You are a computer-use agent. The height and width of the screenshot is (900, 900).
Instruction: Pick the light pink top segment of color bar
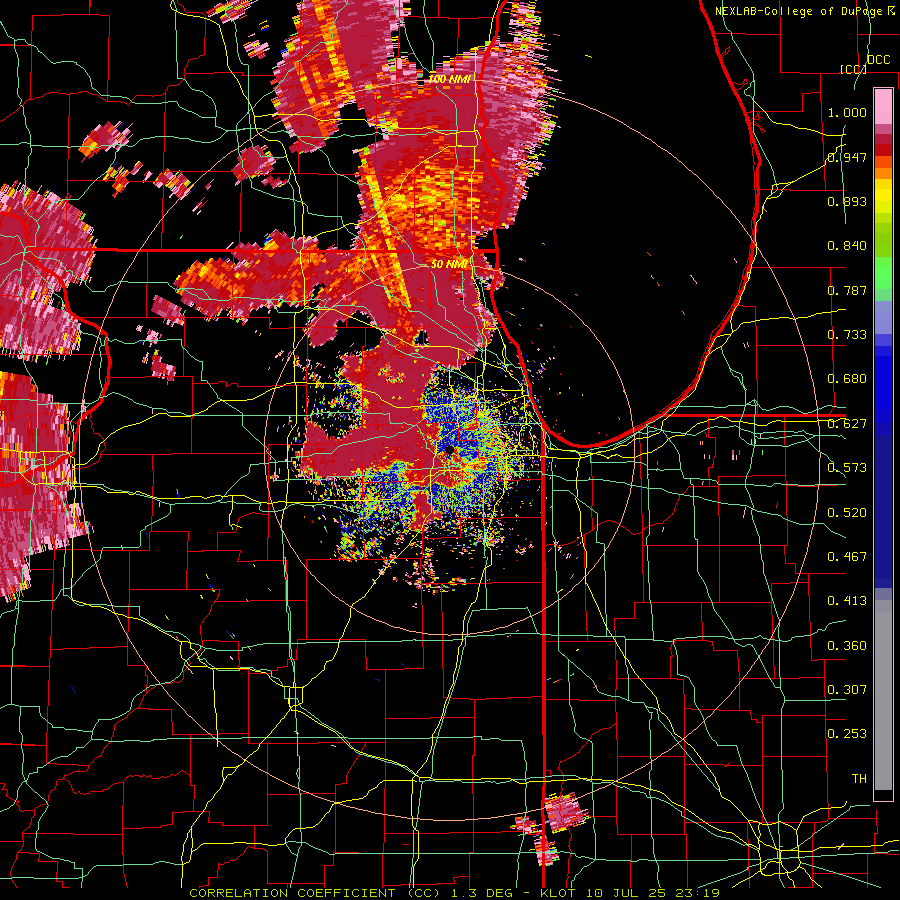[x=883, y=106]
